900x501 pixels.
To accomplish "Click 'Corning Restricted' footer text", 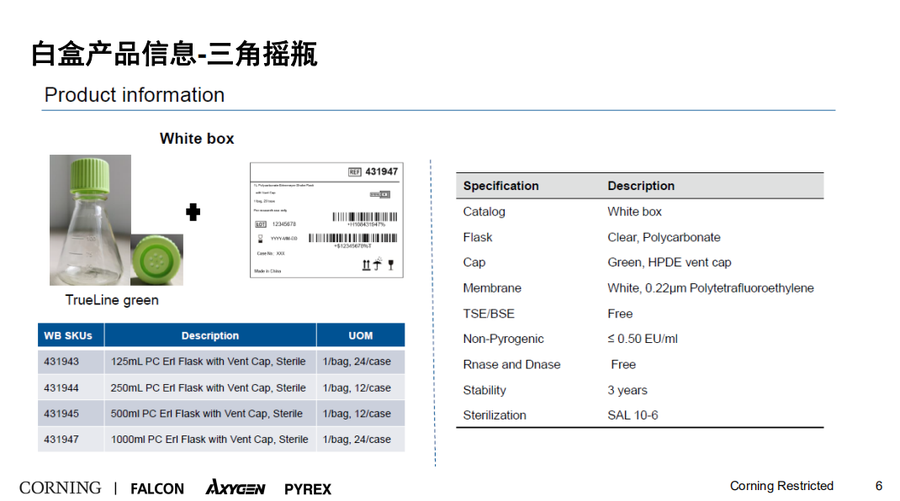I will (x=781, y=486).
